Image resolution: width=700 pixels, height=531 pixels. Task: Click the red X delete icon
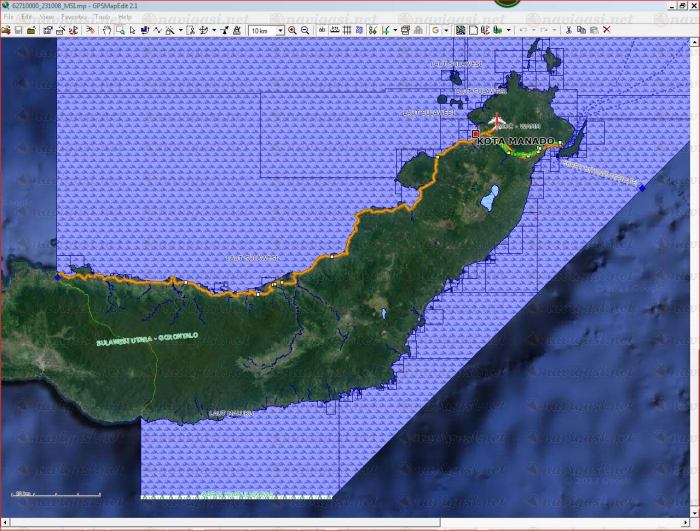[x=606, y=30]
